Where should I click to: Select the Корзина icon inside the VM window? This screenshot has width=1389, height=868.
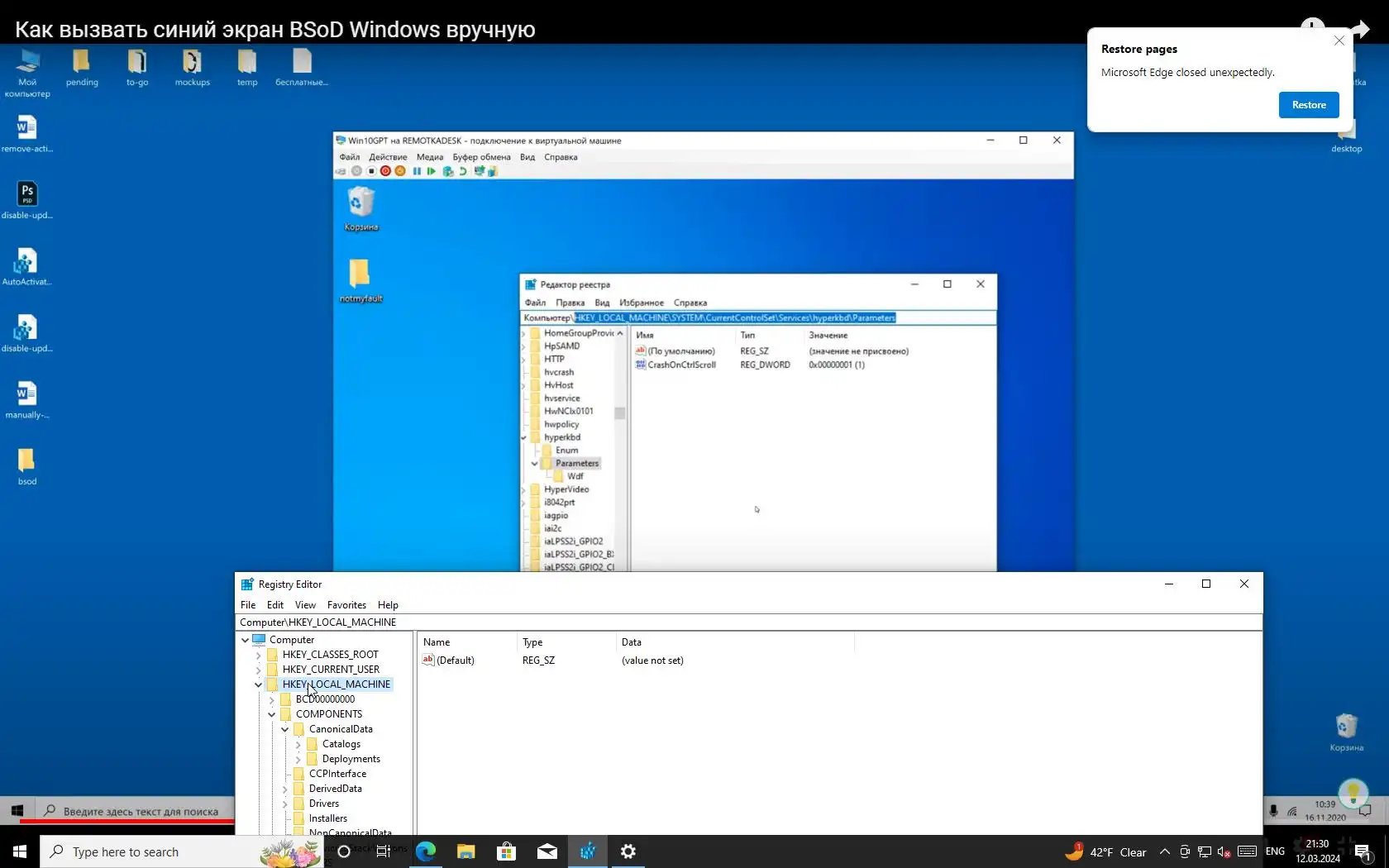tap(361, 208)
